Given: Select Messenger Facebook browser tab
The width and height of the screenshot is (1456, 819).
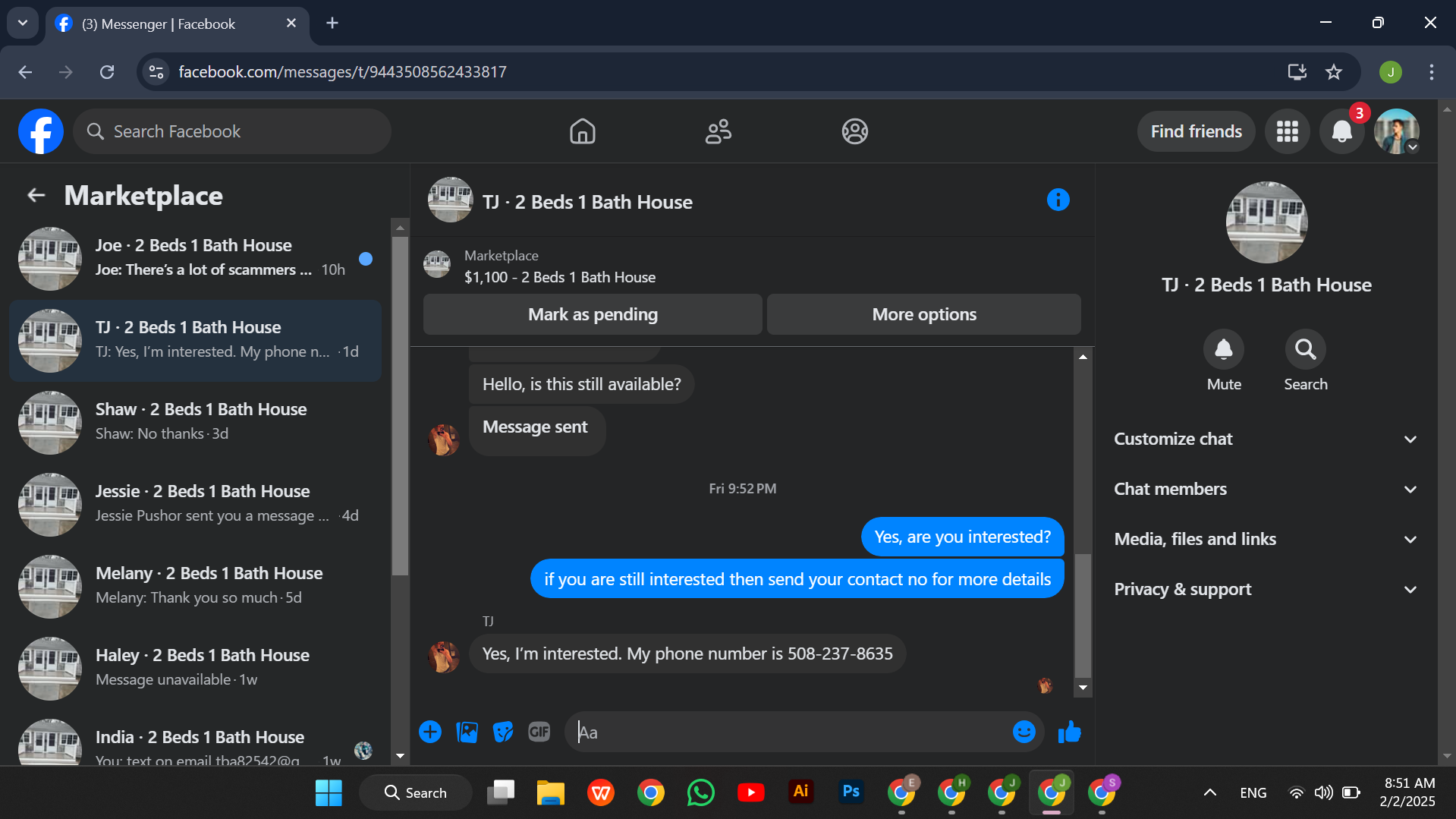Looking at the screenshot, I should 177,24.
